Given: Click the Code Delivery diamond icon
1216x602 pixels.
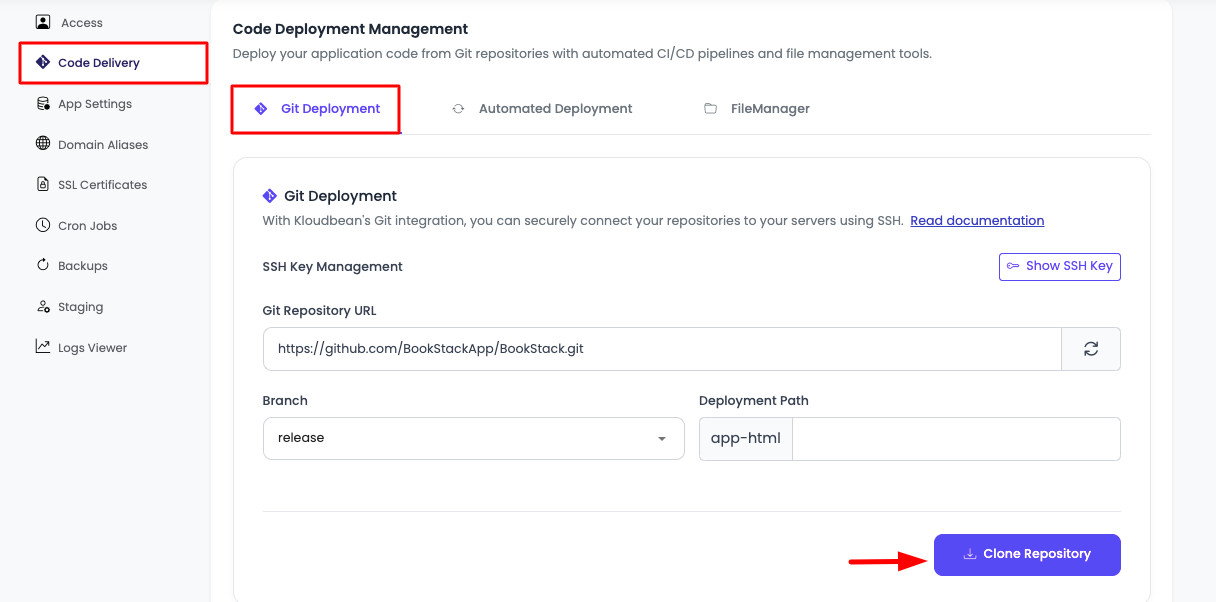Looking at the screenshot, I should click(x=41, y=62).
